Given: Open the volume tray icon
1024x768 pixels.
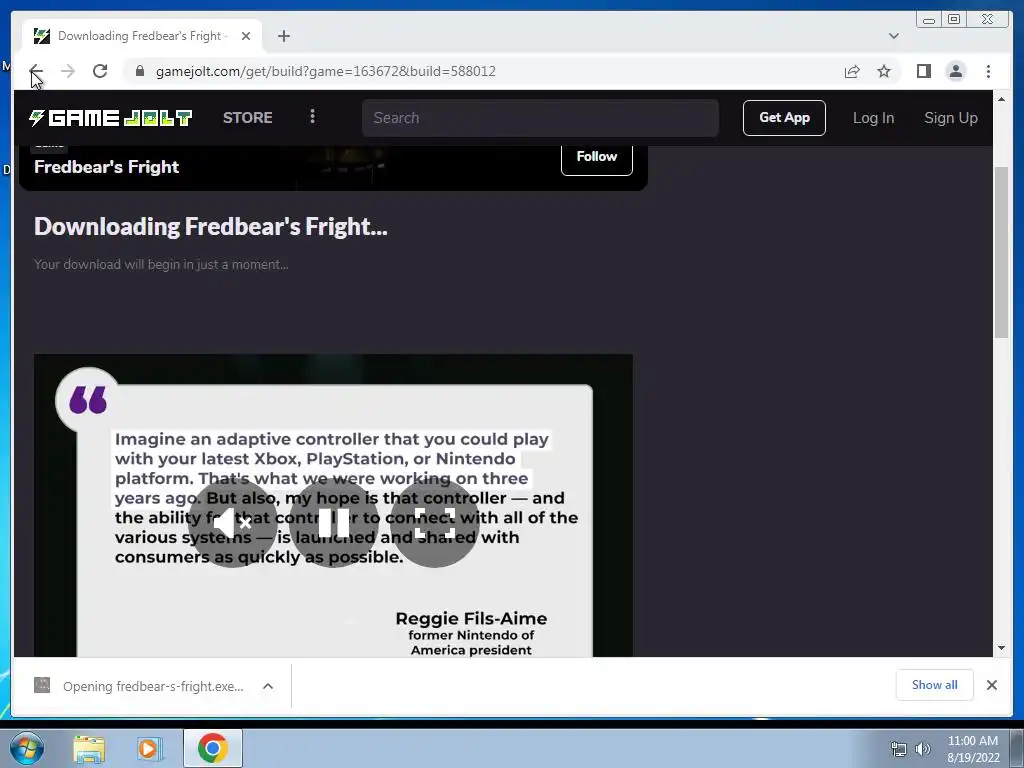Looking at the screenshot, I should pos(923,749).
